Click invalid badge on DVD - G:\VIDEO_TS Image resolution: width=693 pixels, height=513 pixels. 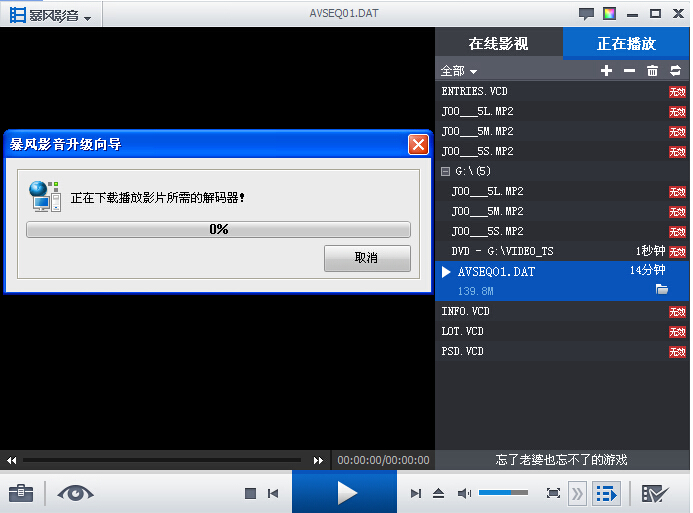point(677,252)
